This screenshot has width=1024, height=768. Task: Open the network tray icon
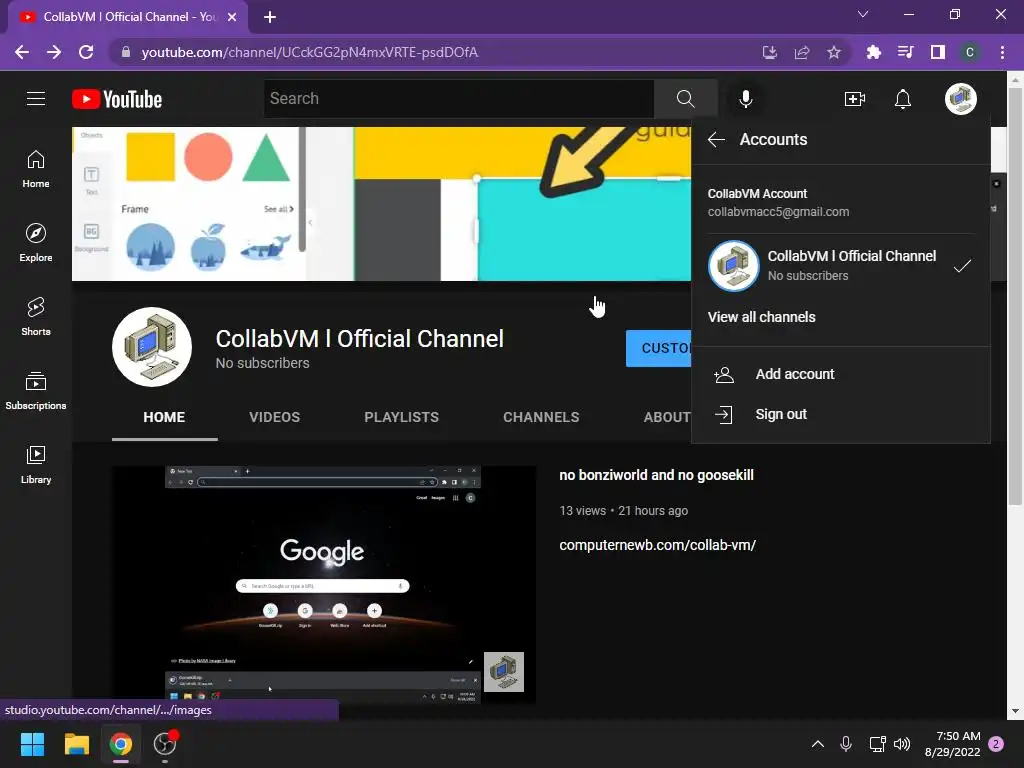click(x=877, y=744)
